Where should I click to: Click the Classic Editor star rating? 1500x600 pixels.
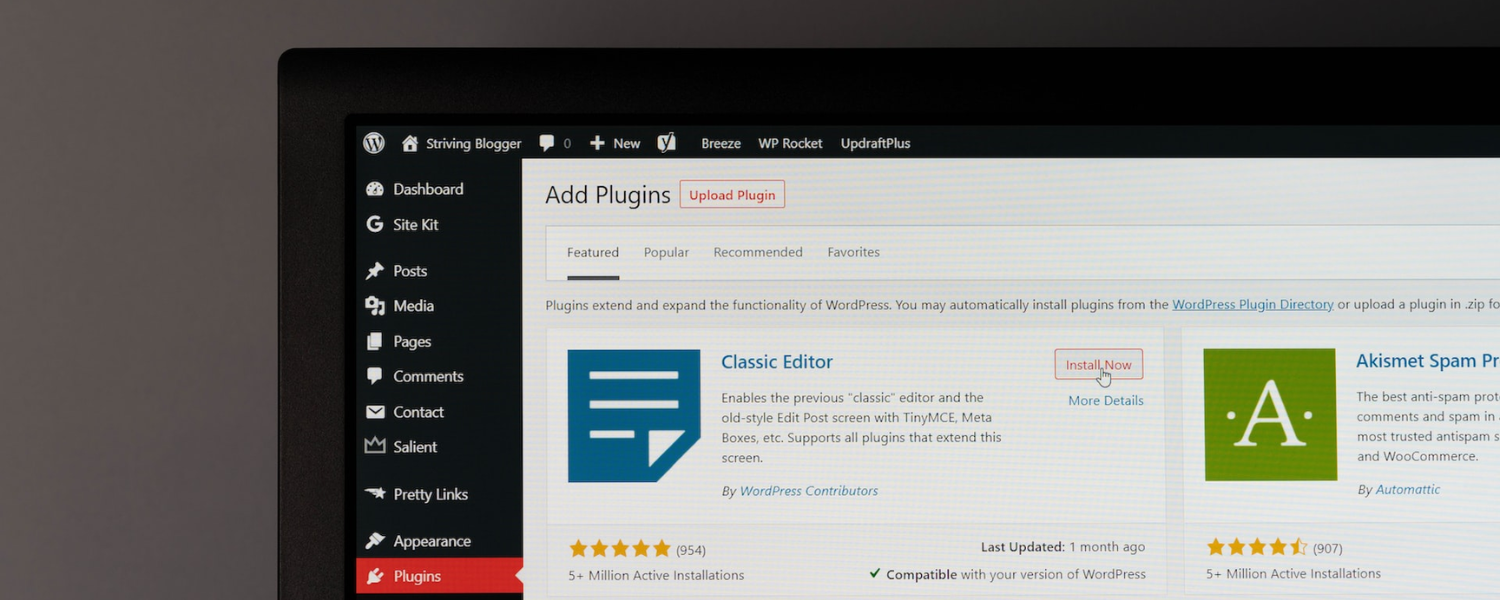click(x=620, y=549)
